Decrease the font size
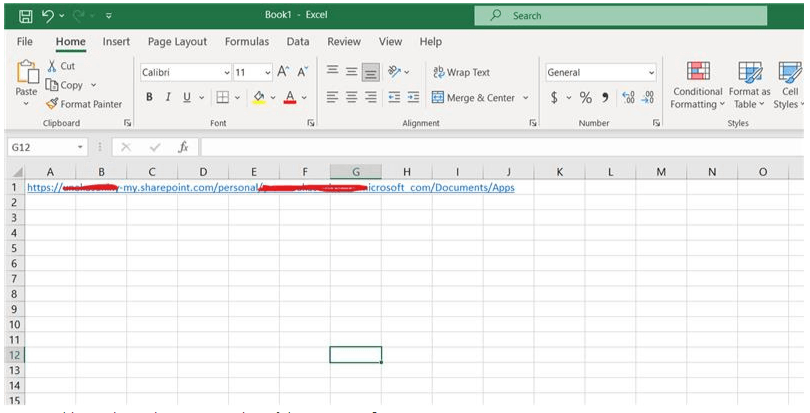810x413 pixels. 303,72
